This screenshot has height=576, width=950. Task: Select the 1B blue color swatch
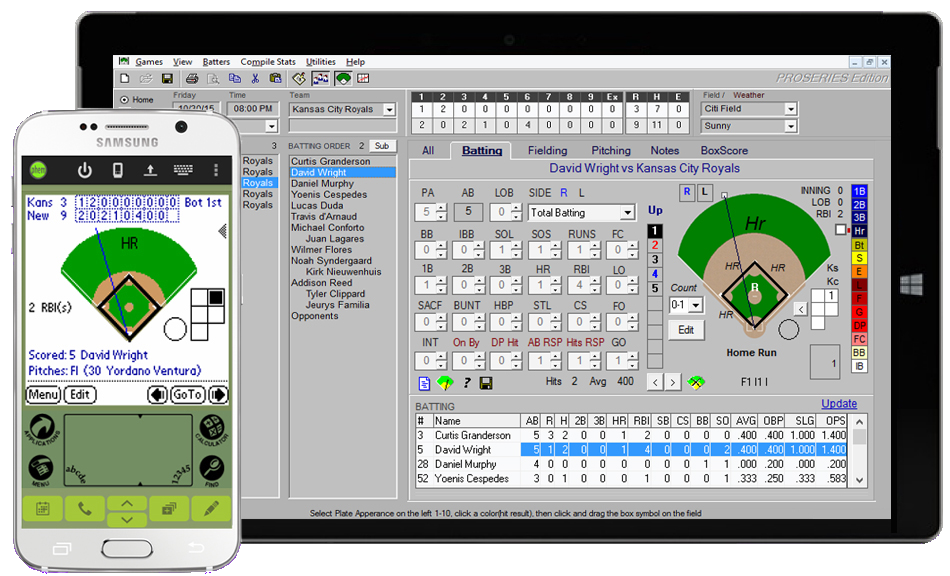[859, 191]
